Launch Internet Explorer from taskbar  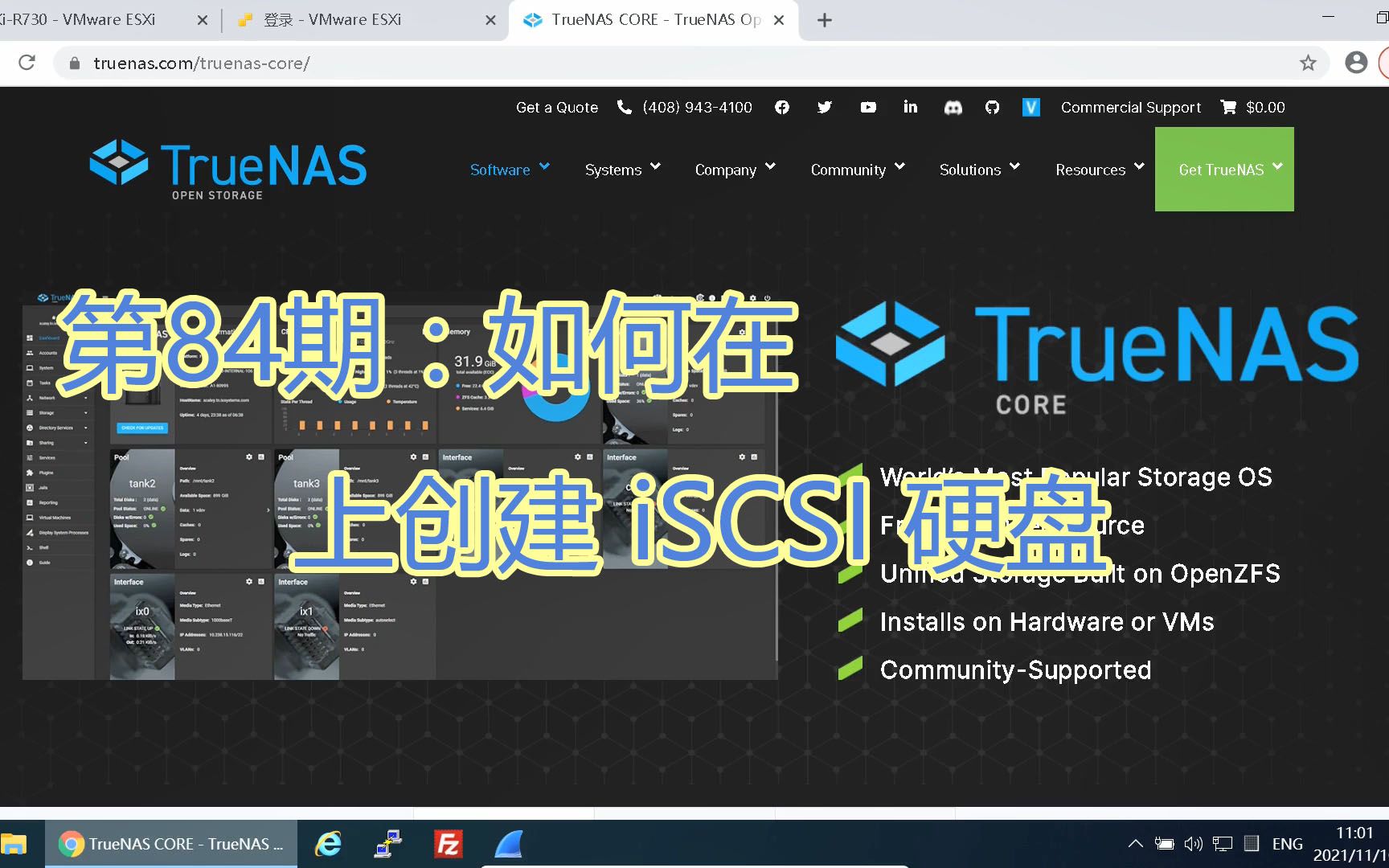click(328, 844)
